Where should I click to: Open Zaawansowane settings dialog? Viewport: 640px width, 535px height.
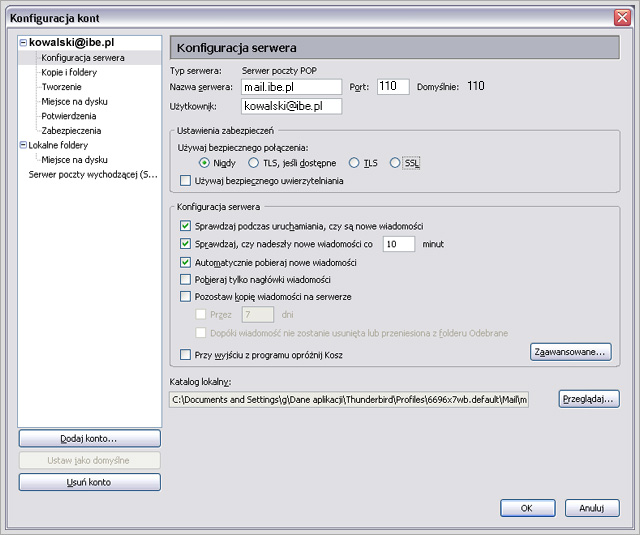click(570, 352)
